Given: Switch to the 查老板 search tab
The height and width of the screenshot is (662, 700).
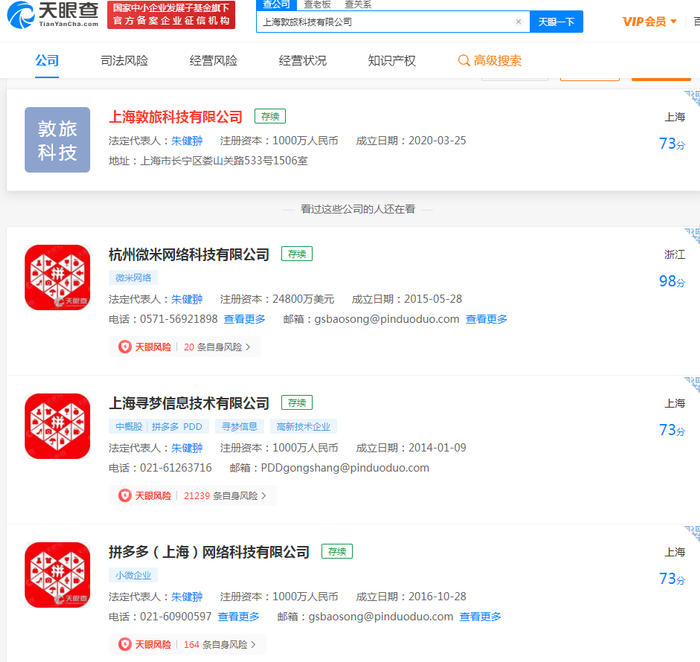Looking at the screenshot, I should 317,4.
